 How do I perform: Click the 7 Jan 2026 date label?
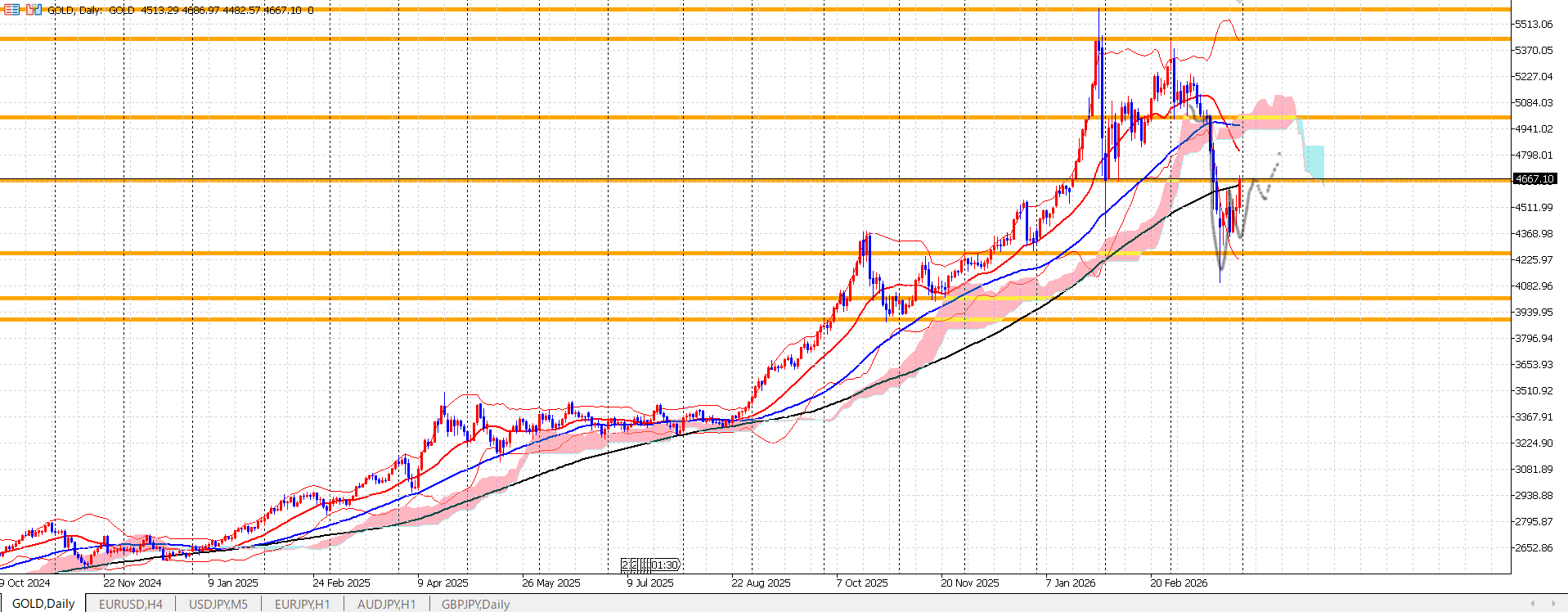point(1070,583)
